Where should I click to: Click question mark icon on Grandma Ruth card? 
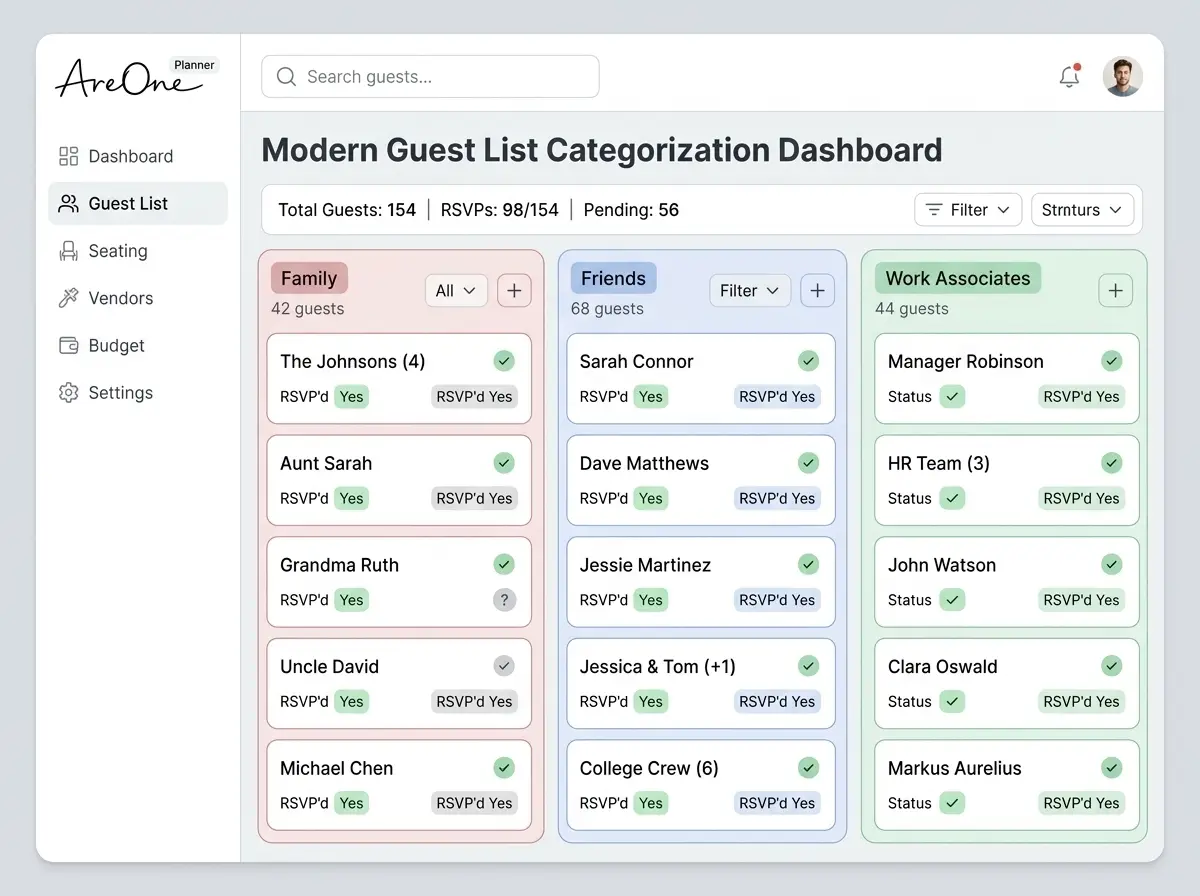504,600
